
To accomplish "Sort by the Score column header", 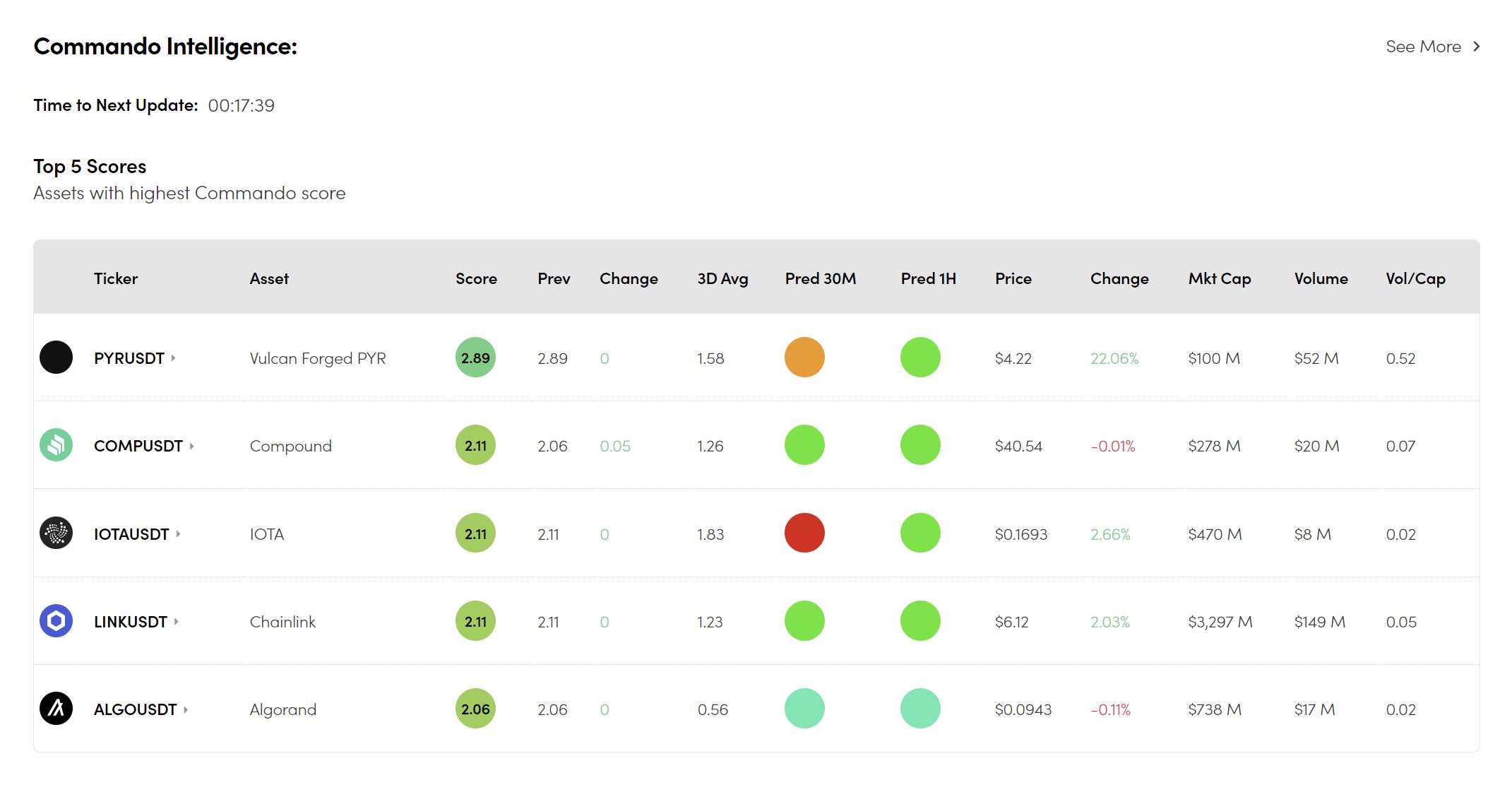I will pyautogui.click(x=476, y=278).
